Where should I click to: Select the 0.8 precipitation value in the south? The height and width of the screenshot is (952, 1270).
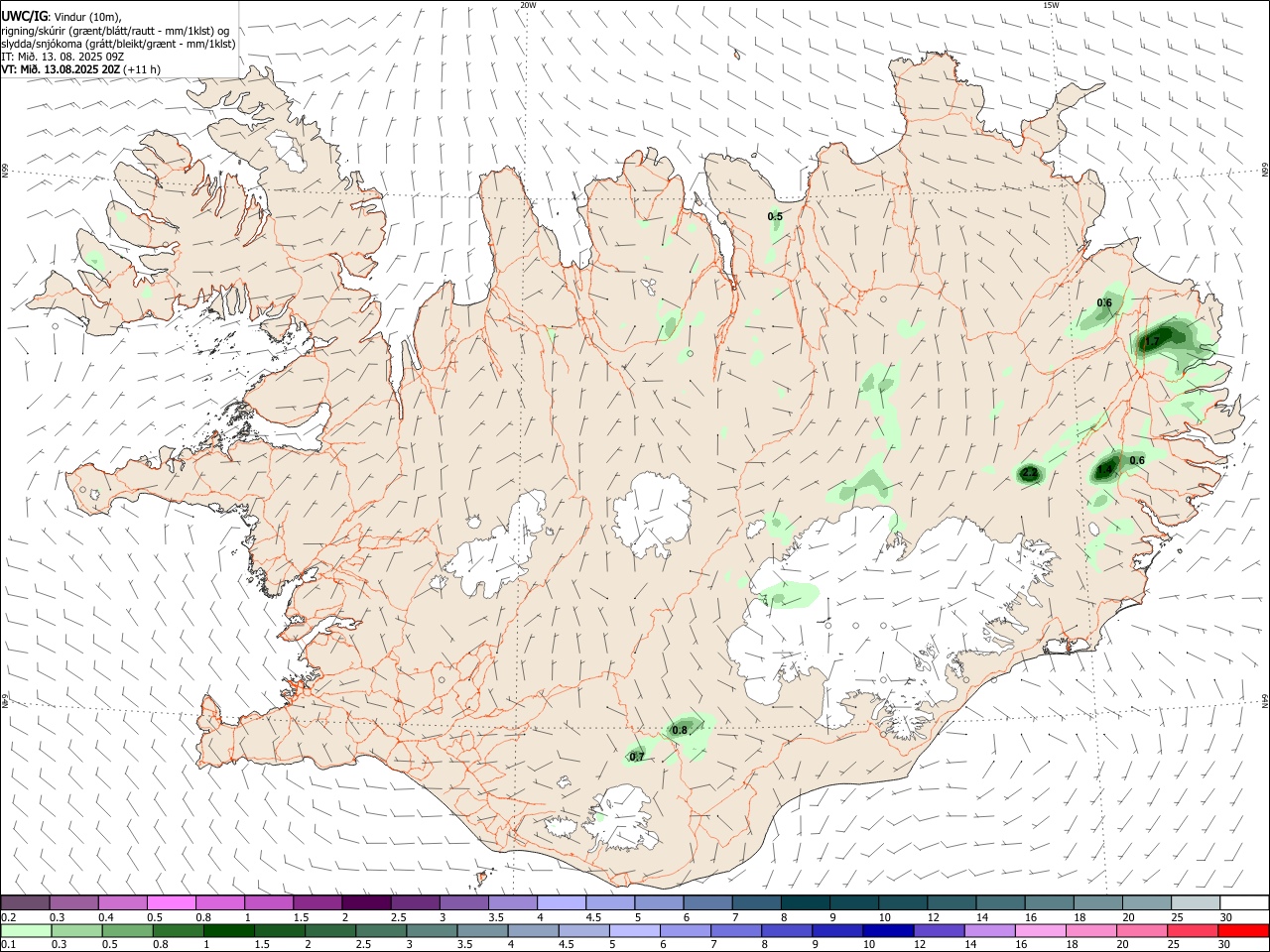[x=680, y=730]
